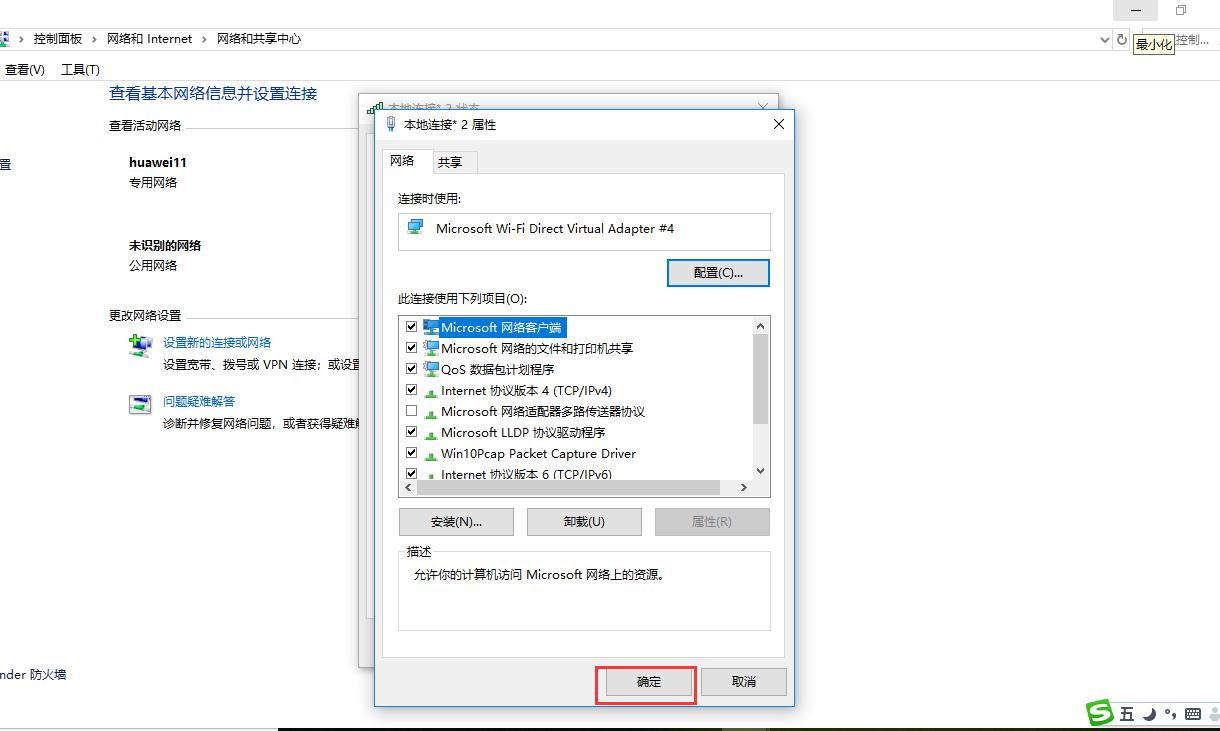Open the Sogou input method logo
The image size is (1220, 731).
[1101, 713]
